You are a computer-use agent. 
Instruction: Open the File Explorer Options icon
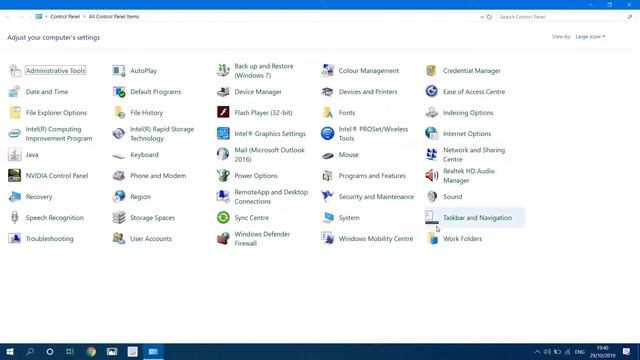point(15,112)
